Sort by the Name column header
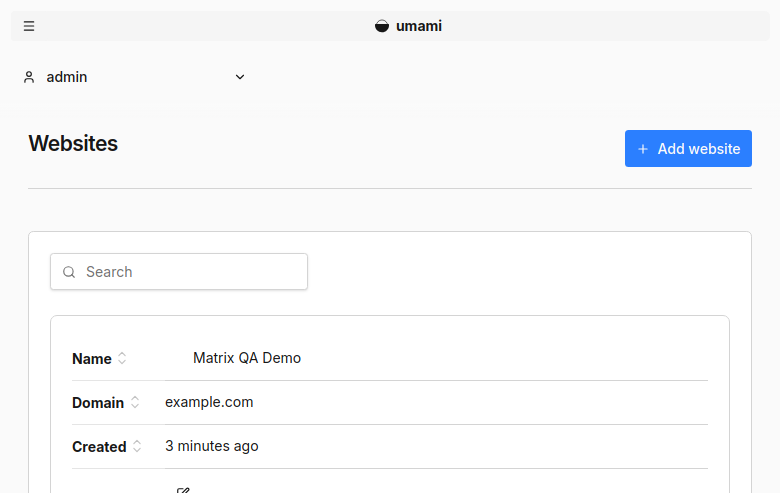 coord(92,359)
